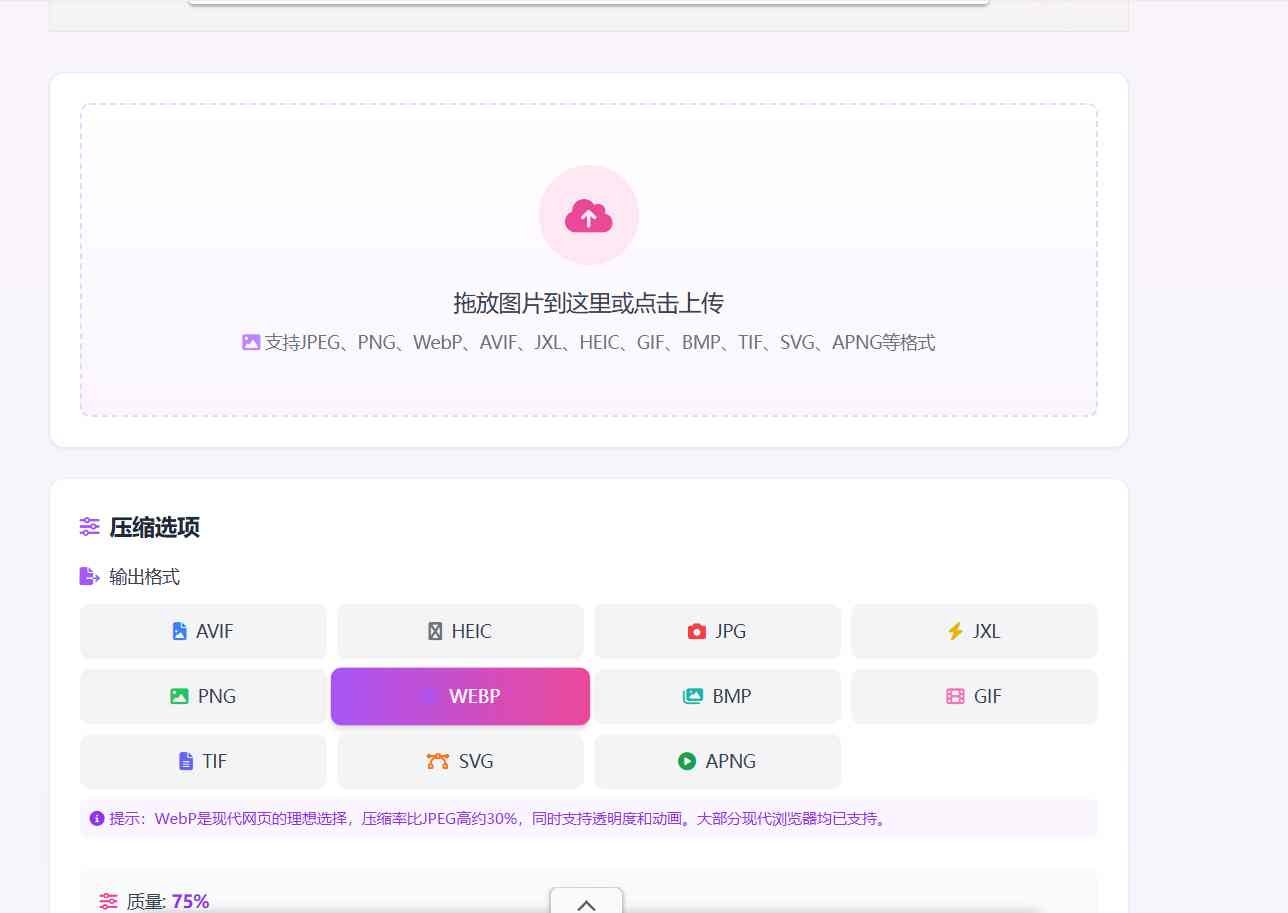
Task: Expand the bottom panel chevron up arrow
Action: (x=586, y=904)
